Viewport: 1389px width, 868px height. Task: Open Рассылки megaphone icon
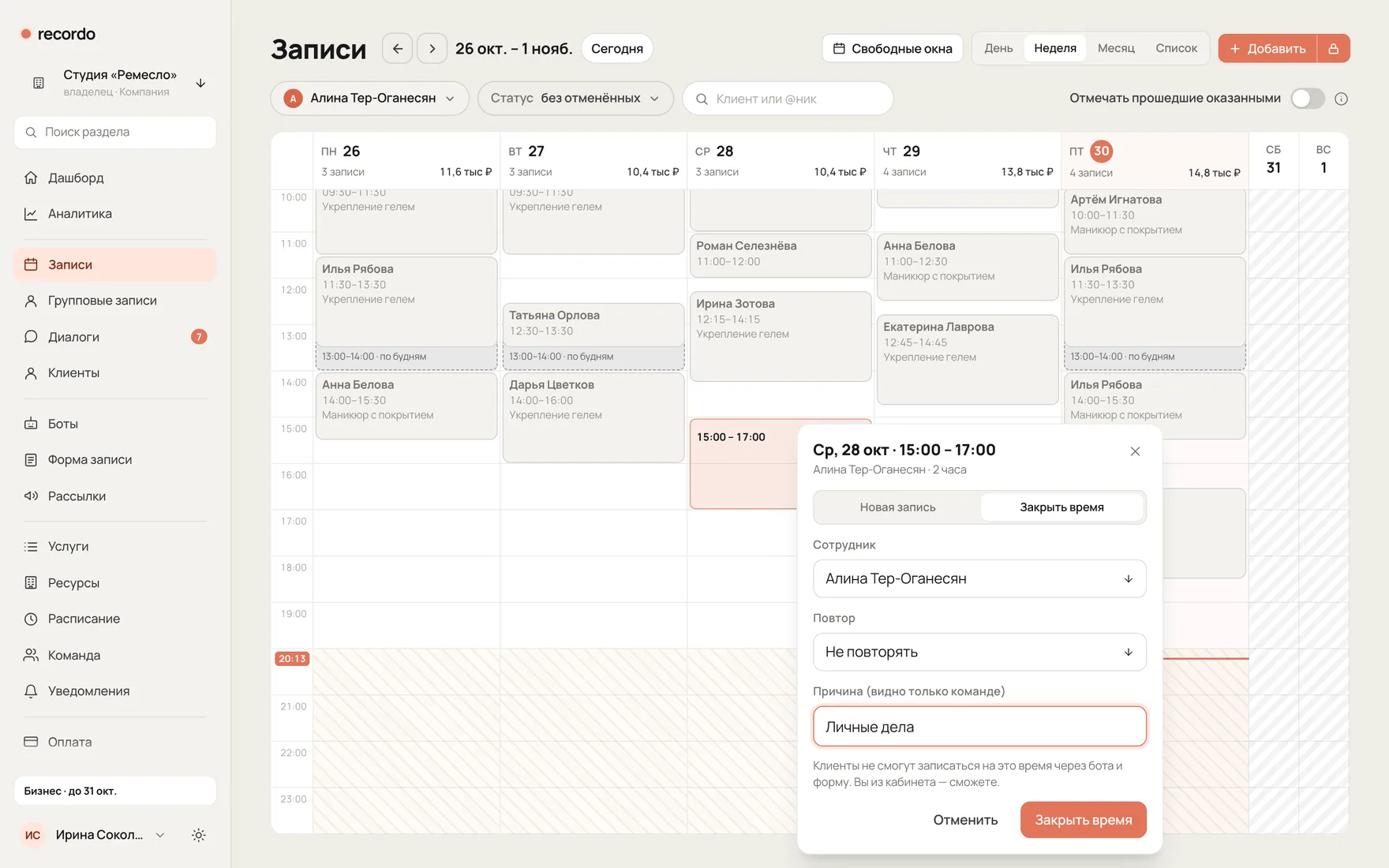[x=31, y=496]
